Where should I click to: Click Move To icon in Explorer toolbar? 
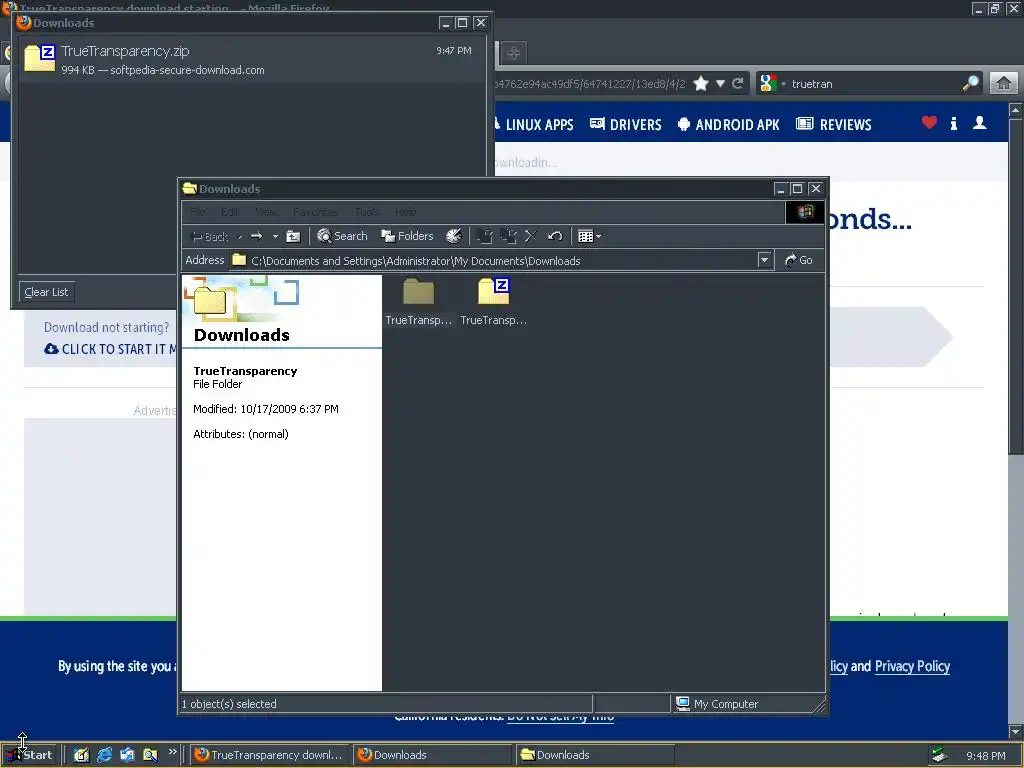pyautogui.click(x=485, y=236)
